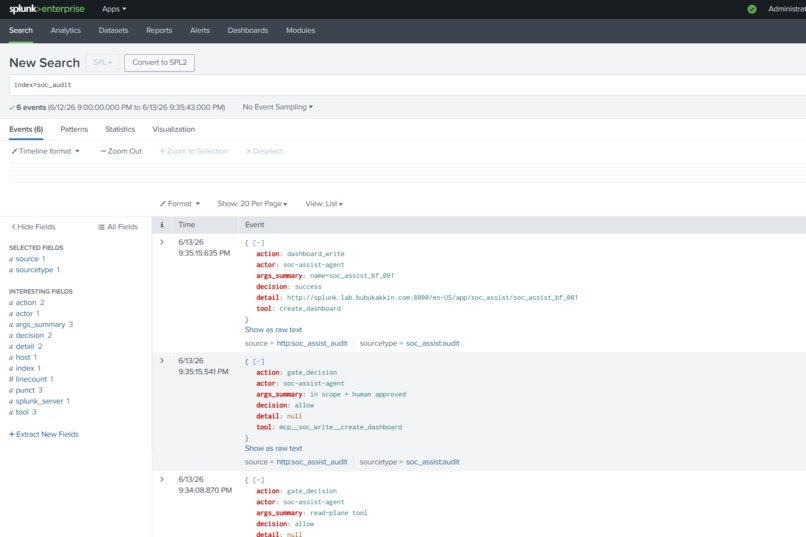Collapse sidebar with Hide Fields

pyautogui.click(x=33, y=227)
